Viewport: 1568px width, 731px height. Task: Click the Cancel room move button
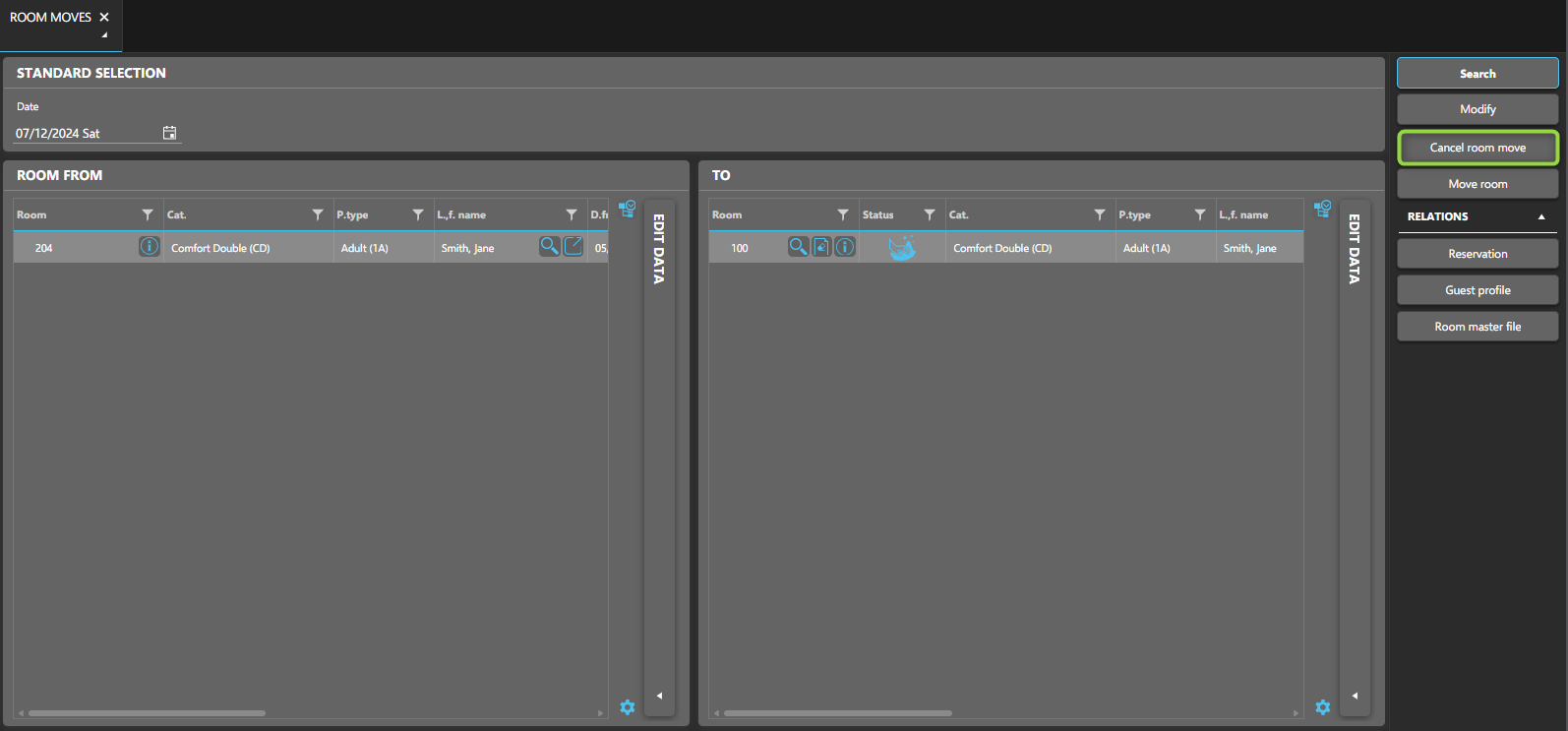pos(1478,148)
